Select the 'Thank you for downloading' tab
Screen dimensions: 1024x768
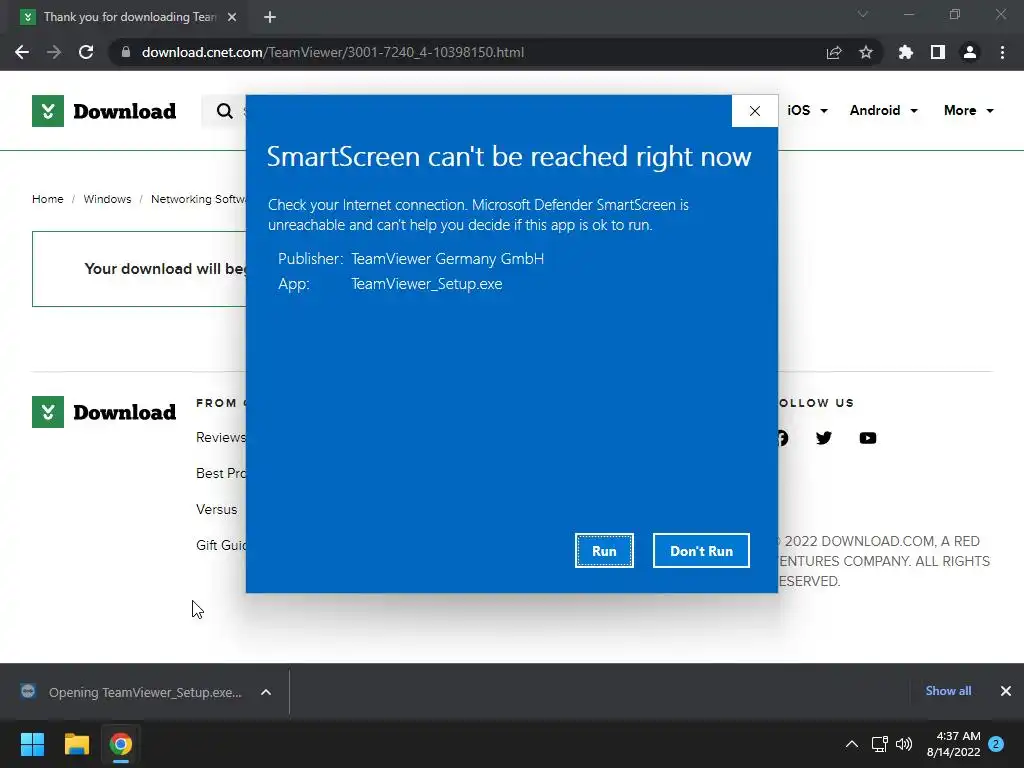click(x=129, y=17)
